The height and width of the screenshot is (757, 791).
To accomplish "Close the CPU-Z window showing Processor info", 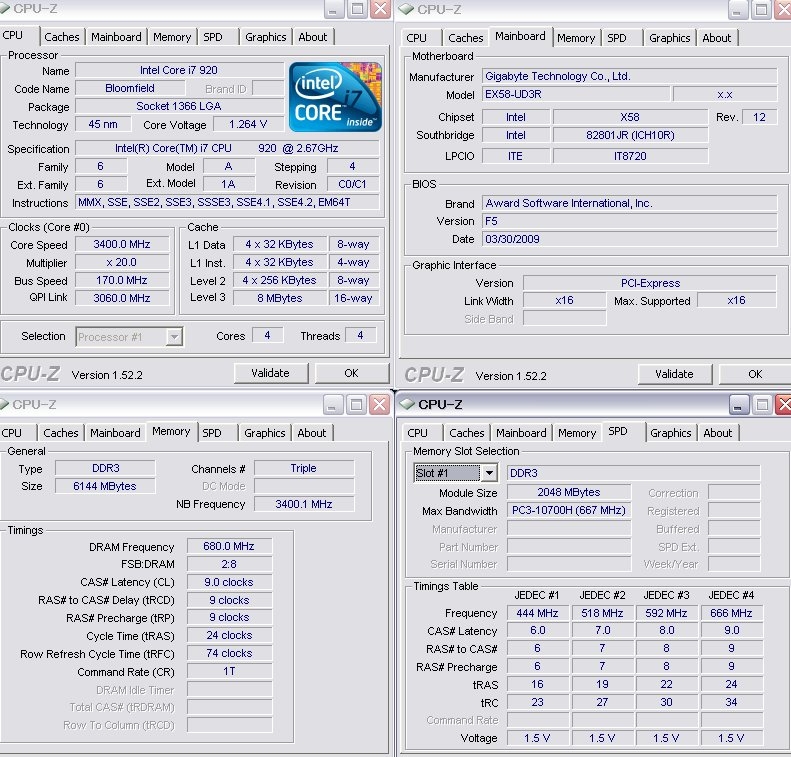I will [380, 9].
